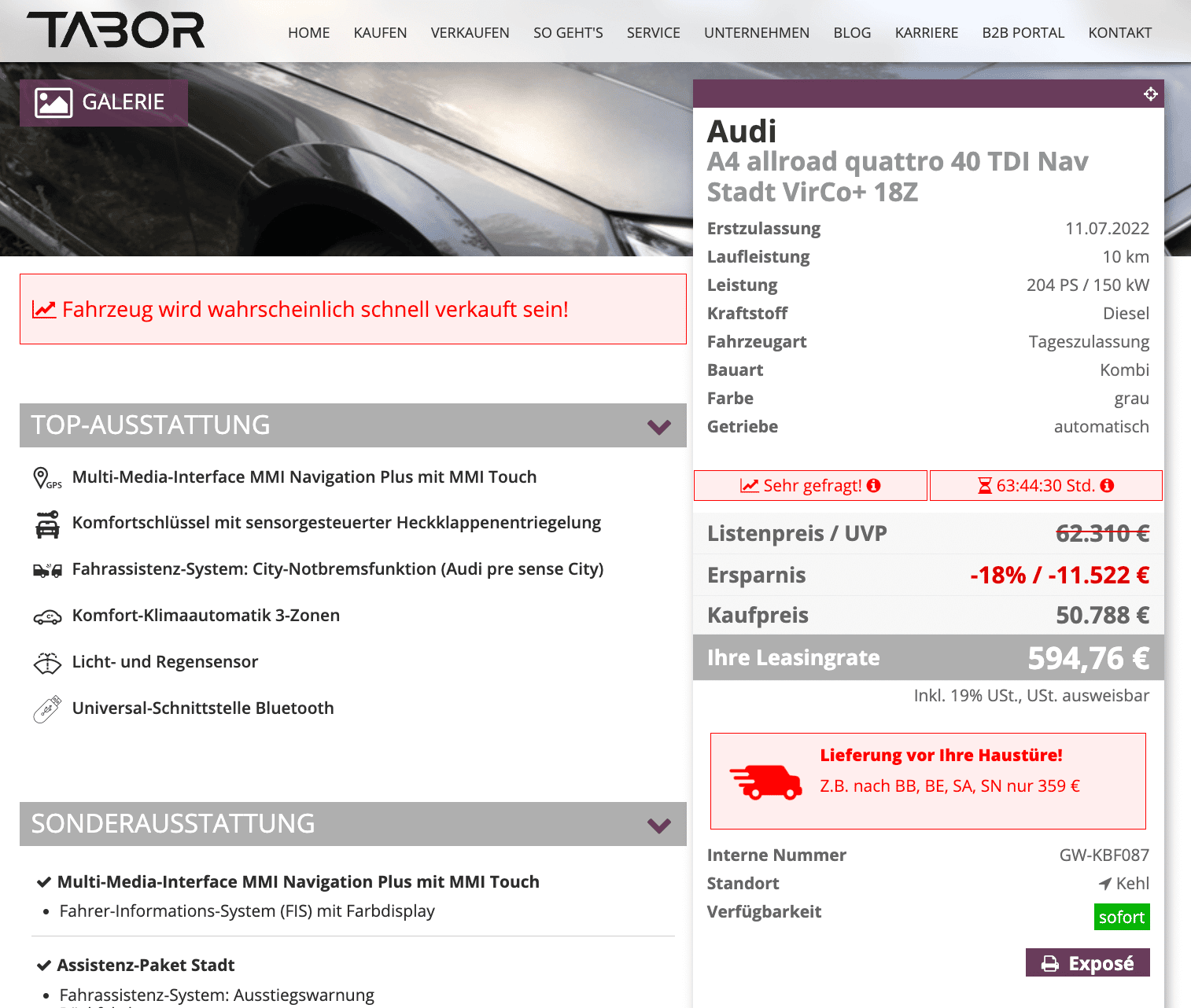The height and width of the screenshot is (1008, 1191).
Task: Open the UNTERNEHMEN menu
Action: [x=756, y=33]
